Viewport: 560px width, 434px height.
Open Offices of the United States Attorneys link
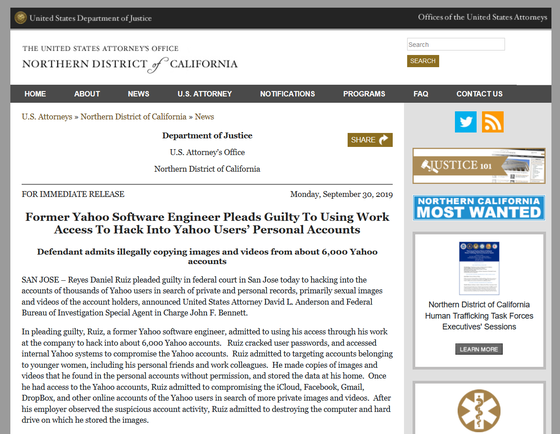pos(482,17)
